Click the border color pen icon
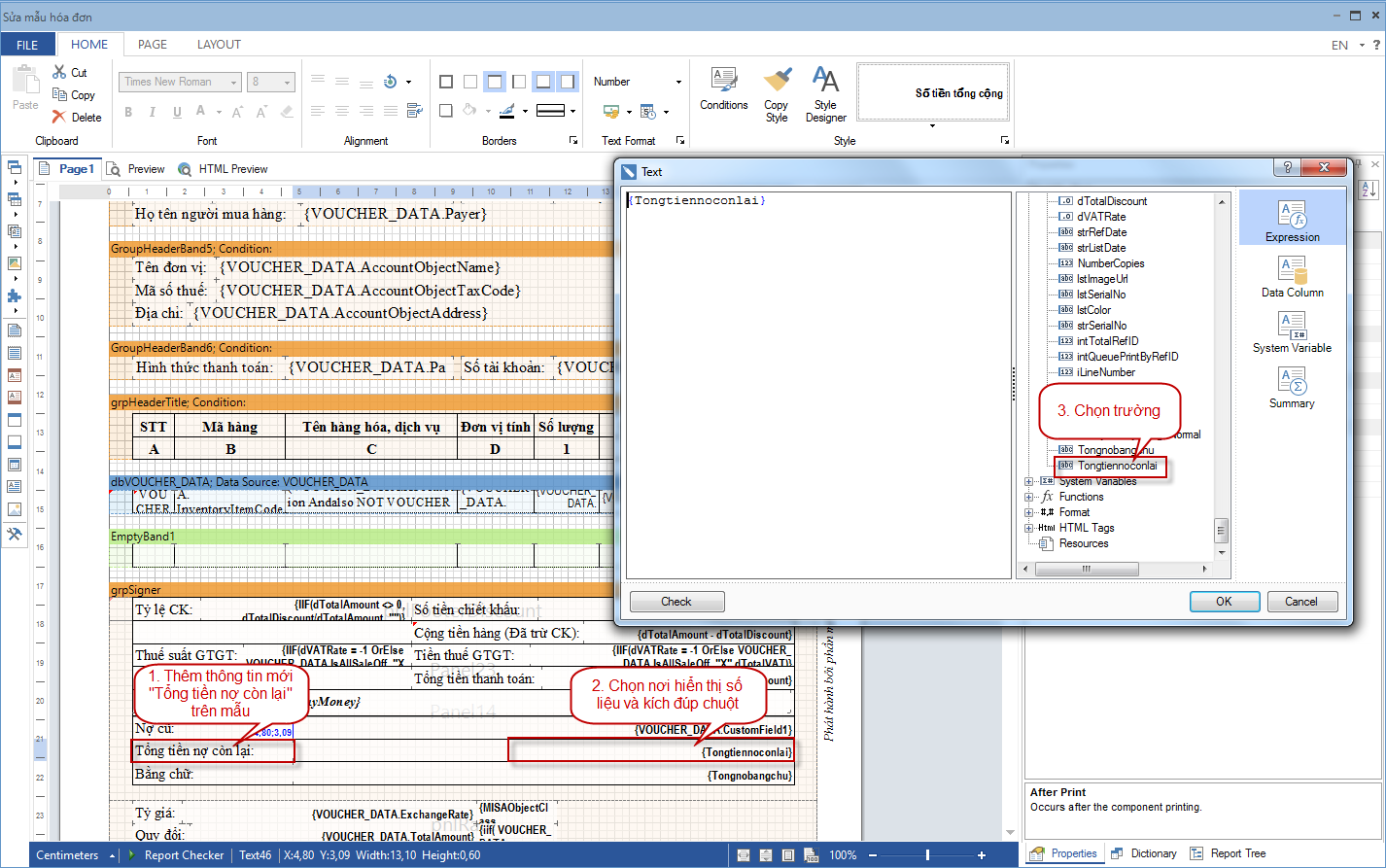Viewport: 1386px width, 868px height. [x=506, y=111]
